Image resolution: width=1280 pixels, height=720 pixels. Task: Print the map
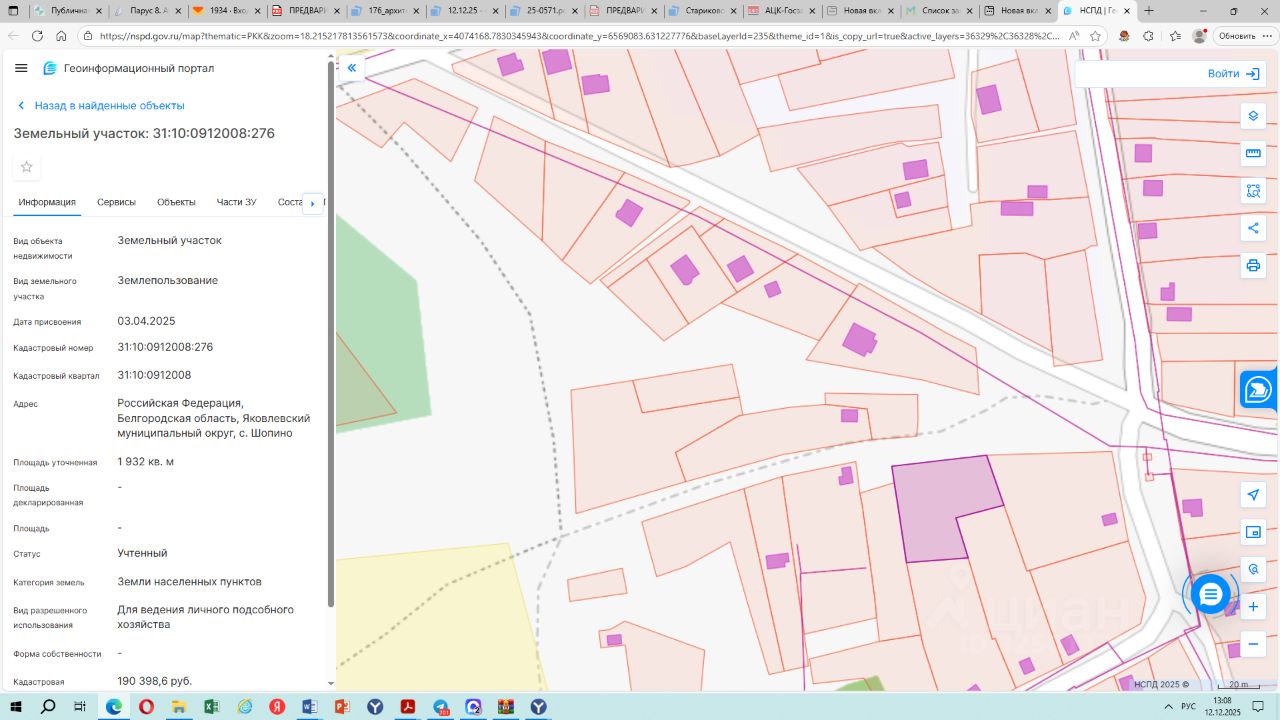coord(1253,265)
